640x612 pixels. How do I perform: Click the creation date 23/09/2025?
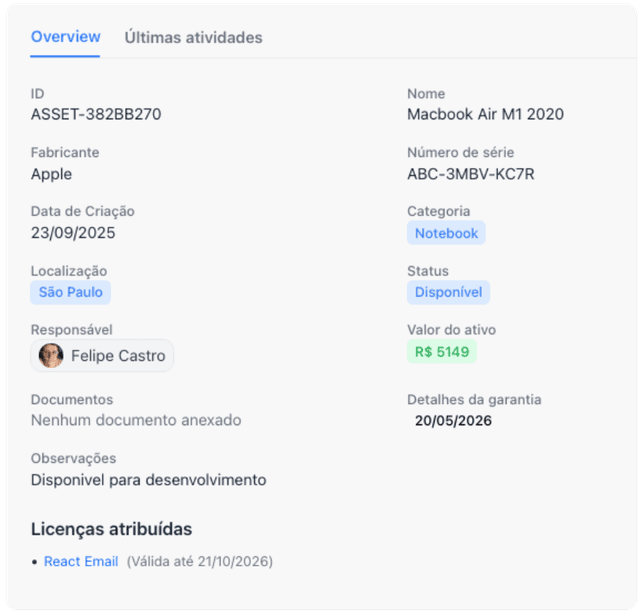click(x=73, y=233)
